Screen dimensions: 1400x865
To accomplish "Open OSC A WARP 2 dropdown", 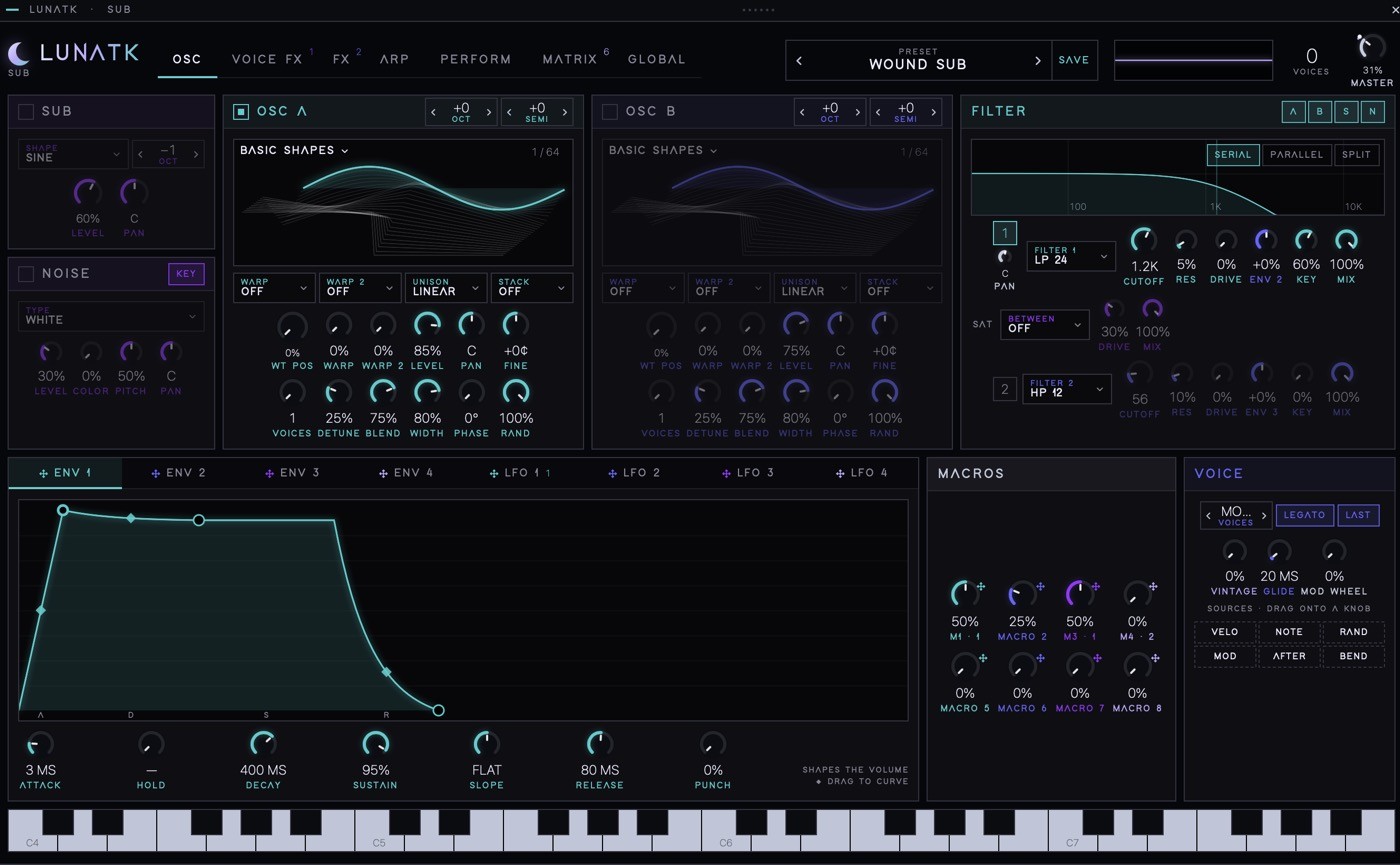I will click(360, 288).
